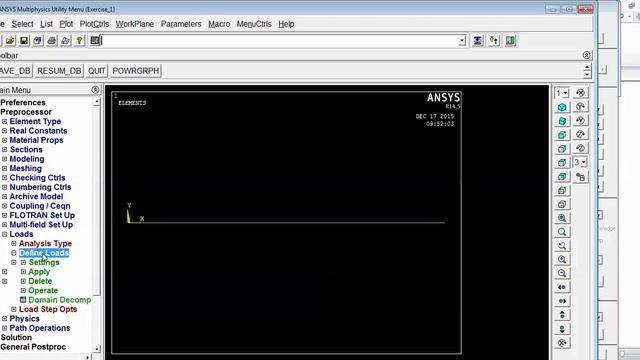The width and height of the screenshot is (640, 360).
Task: Open the Select menu
Action: tap(22, 24)
